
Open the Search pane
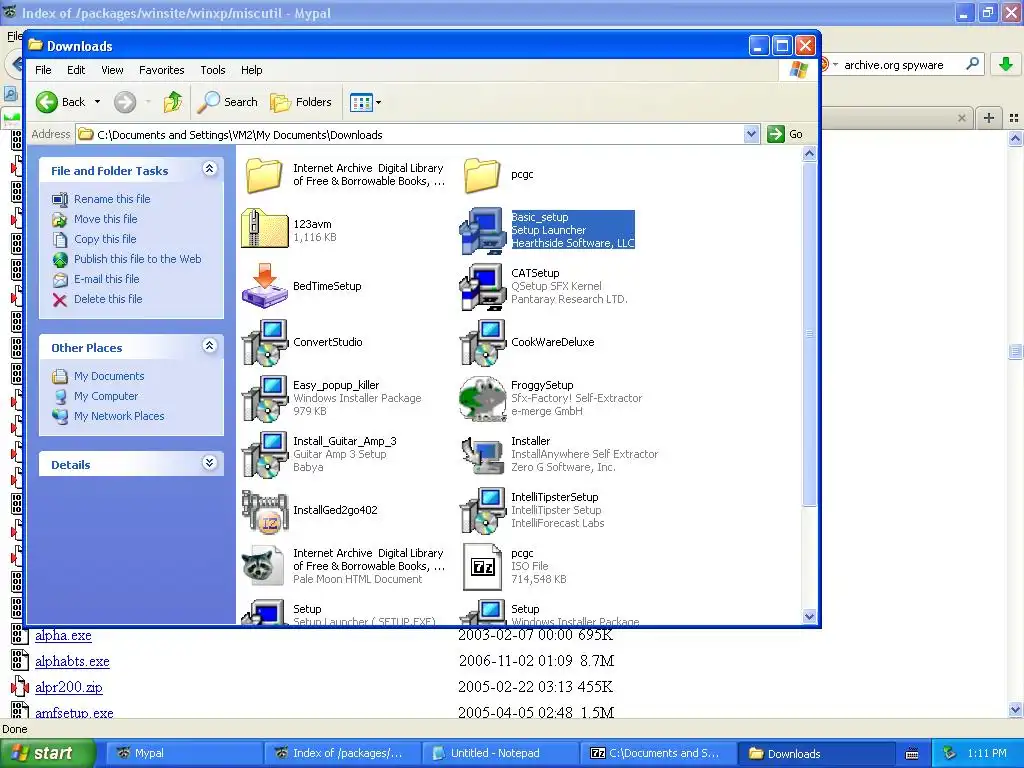(x=228, y=102)
